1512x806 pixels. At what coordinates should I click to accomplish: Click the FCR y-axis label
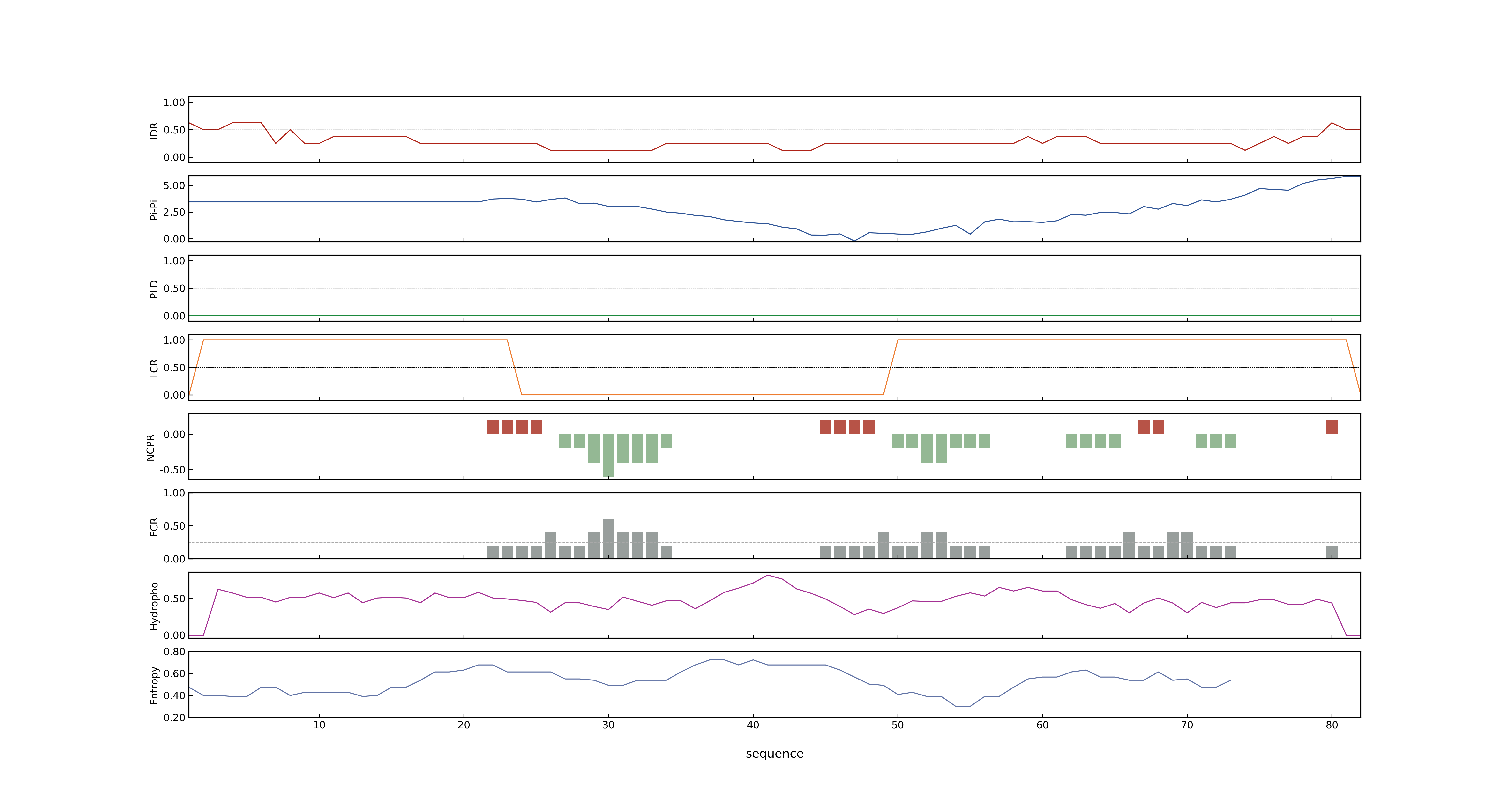point(154,526)
